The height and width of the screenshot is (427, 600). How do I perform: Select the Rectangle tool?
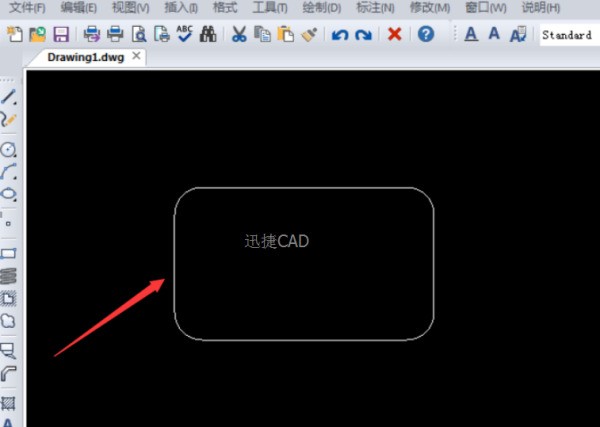[8, 253]
